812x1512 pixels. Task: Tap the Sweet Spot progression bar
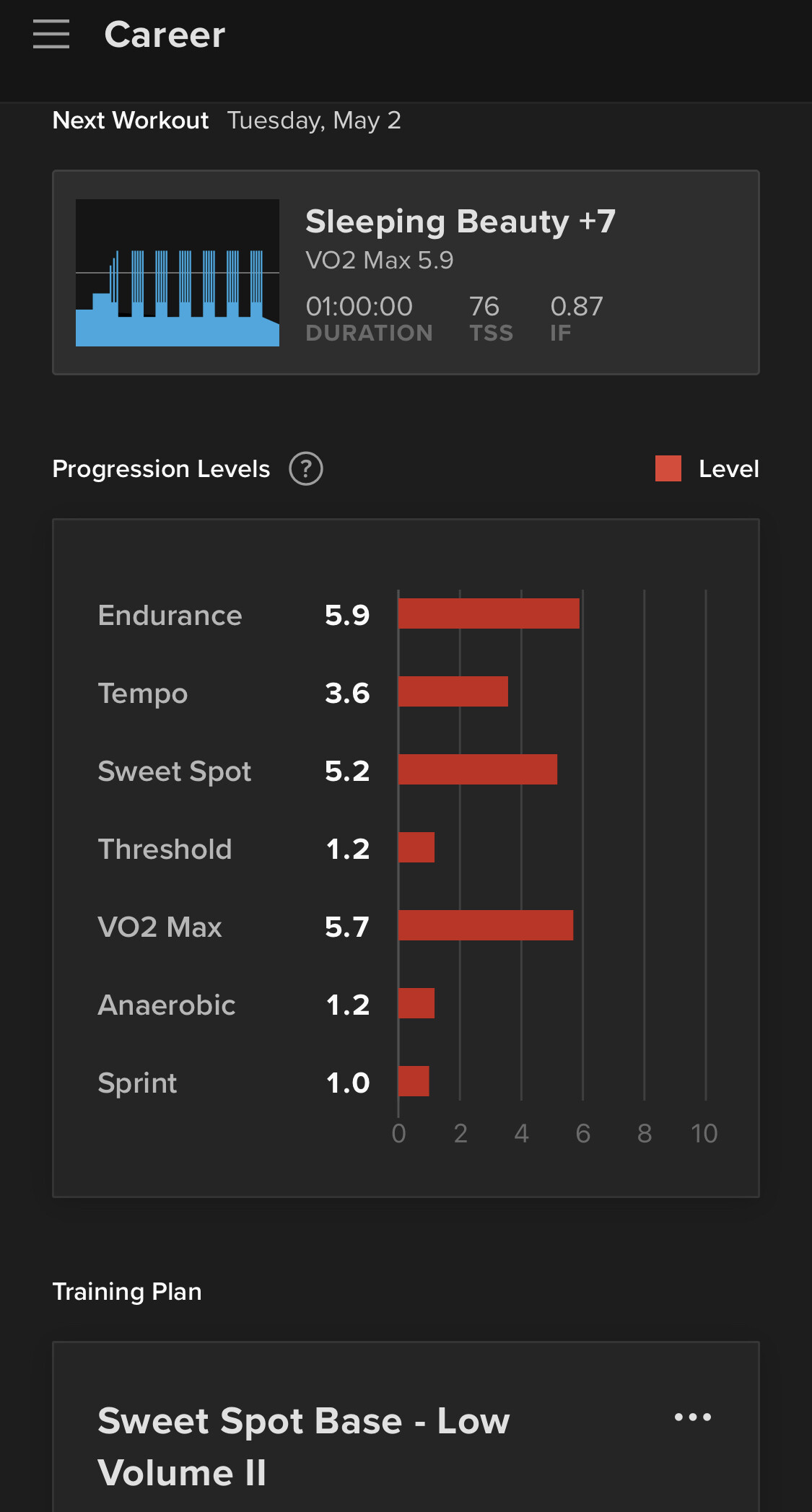477,769
